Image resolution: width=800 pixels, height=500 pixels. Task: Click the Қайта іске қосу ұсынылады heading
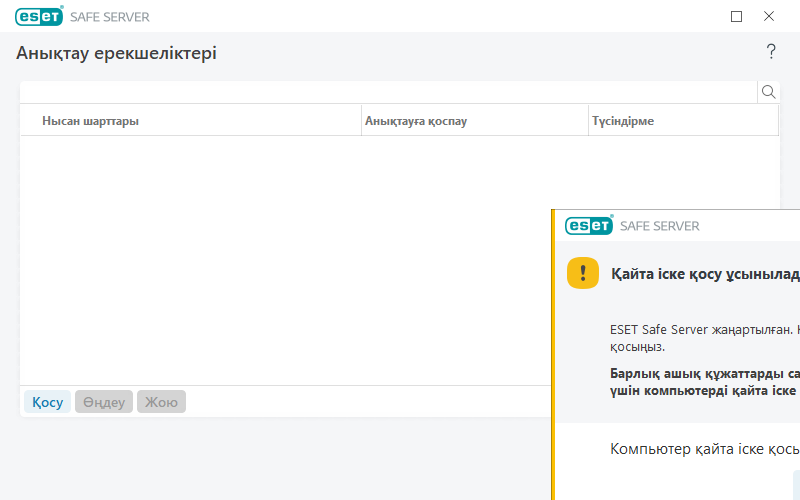(705, 274)
